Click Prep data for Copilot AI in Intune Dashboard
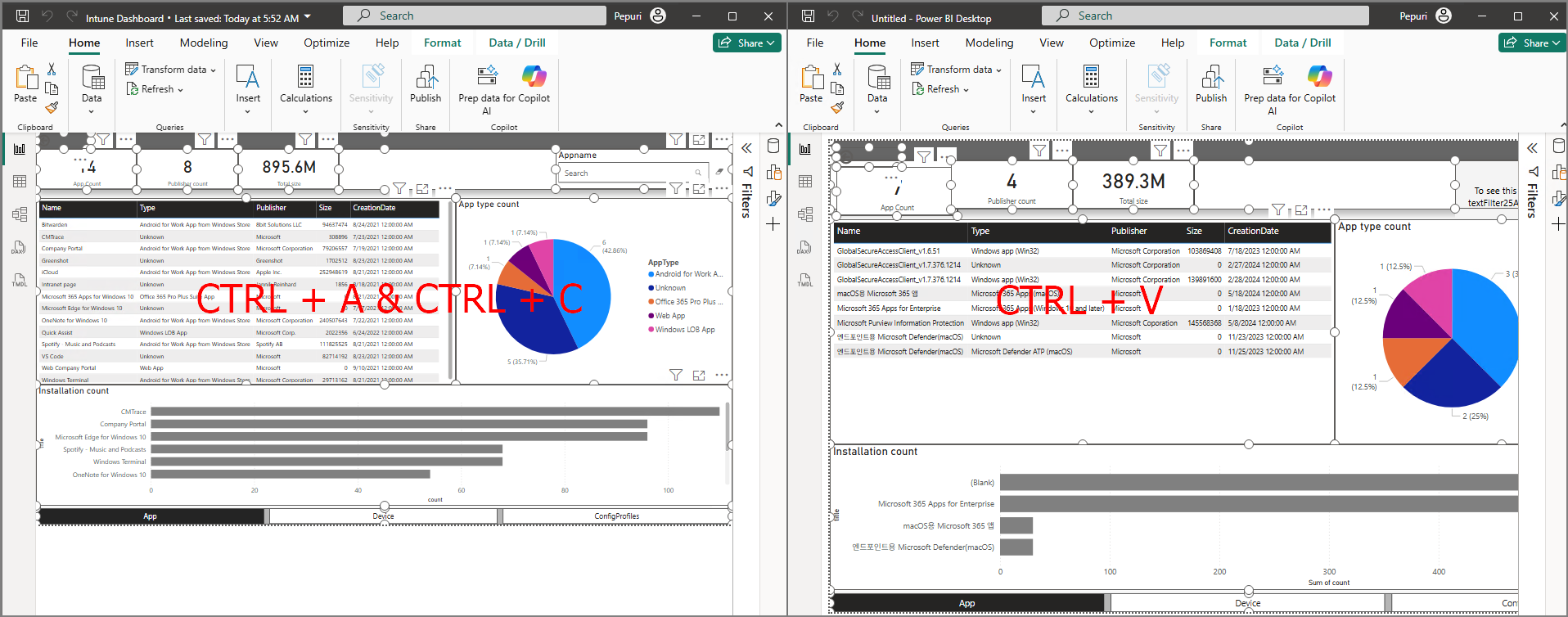Viewport: 1568px width, 617px height. point(487,90)
